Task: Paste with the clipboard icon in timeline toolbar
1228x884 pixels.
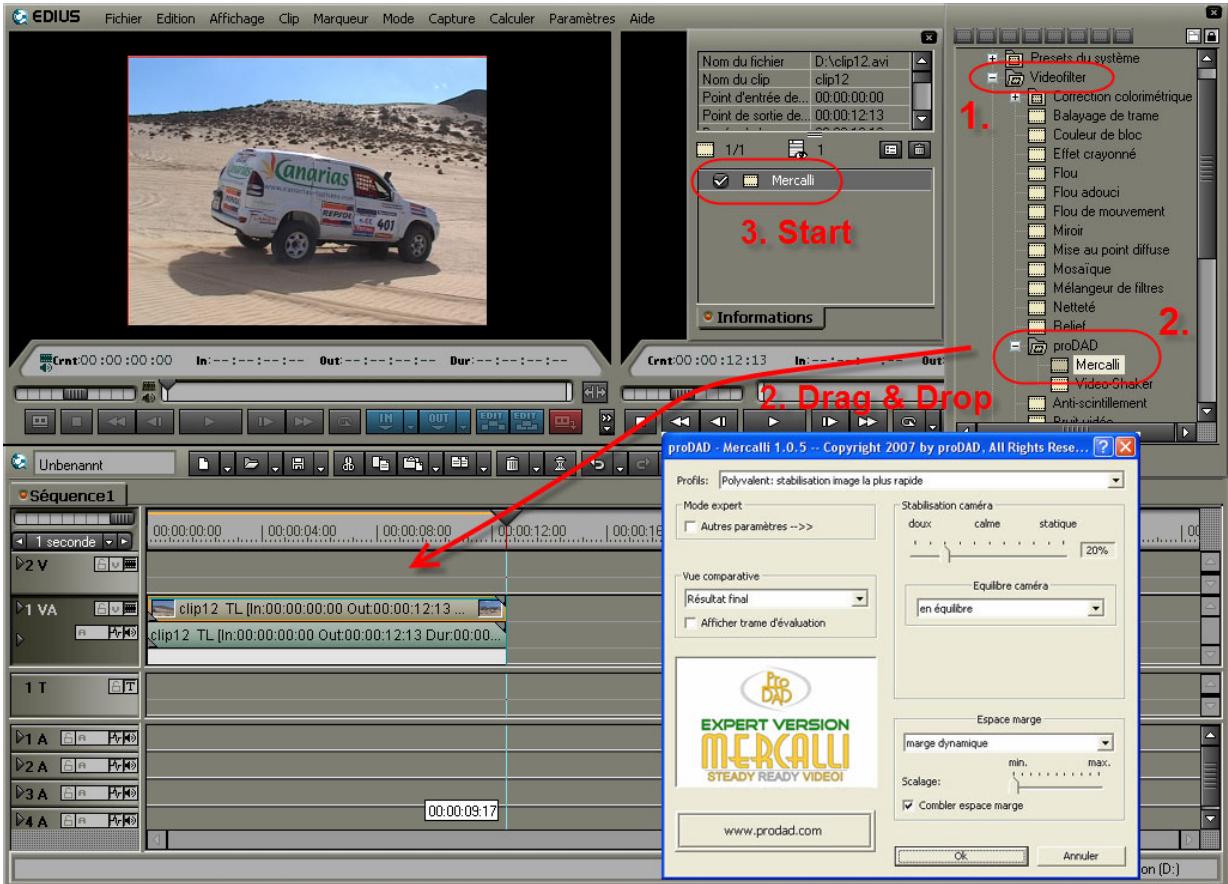Action: coord(414,463)
